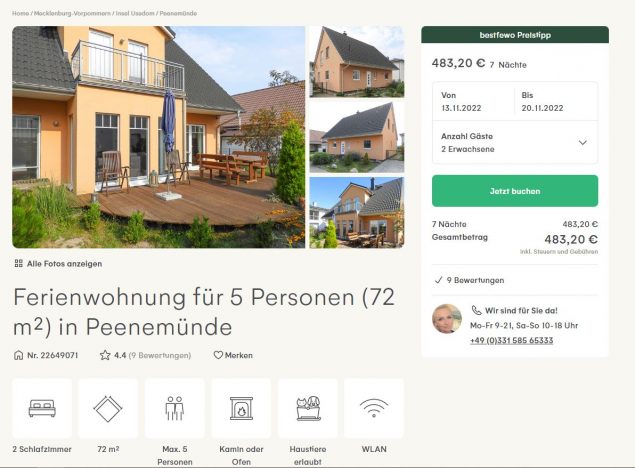Image resolution: width=635 pixels, height=468 pixels.
Task: Click the star rating icon next to 4.4
Action: pos(105,355)
